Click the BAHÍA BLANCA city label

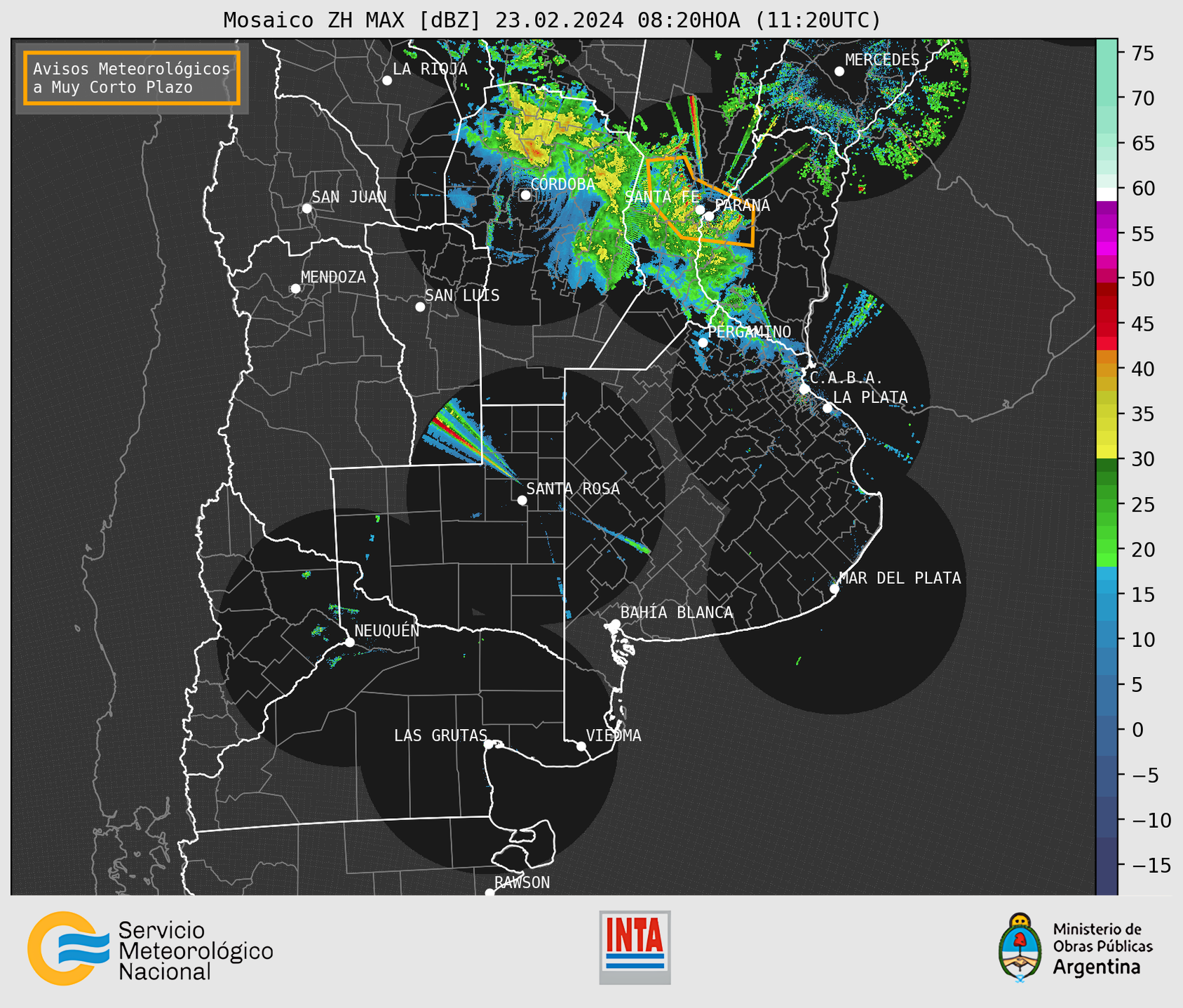[x=677, y=613]
